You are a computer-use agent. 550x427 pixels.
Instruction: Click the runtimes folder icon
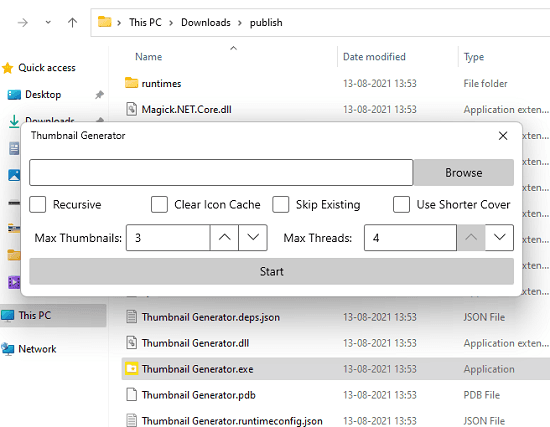[x=132, y=83]
